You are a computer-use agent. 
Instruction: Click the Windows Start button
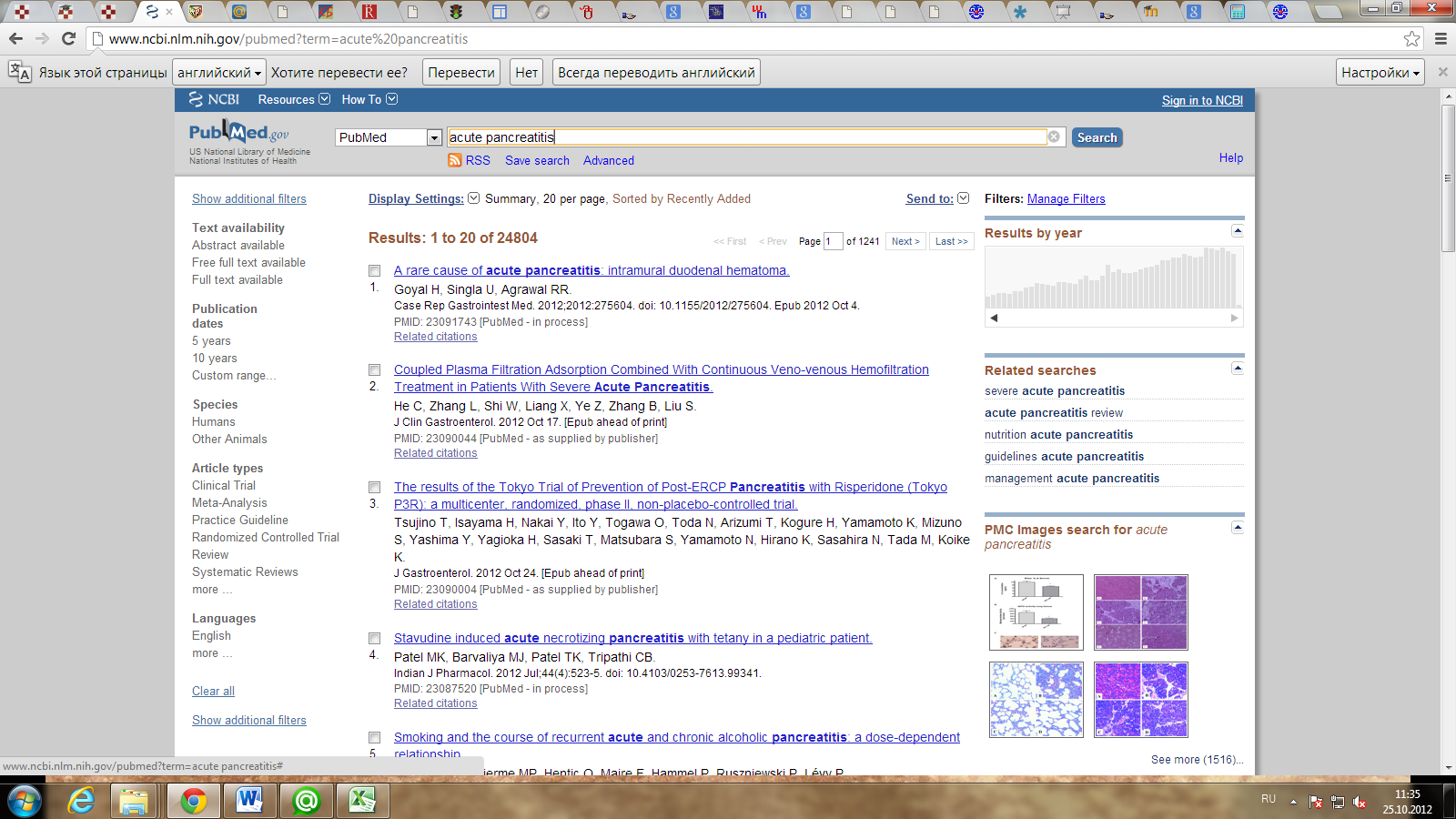click(x=25, y=801)
